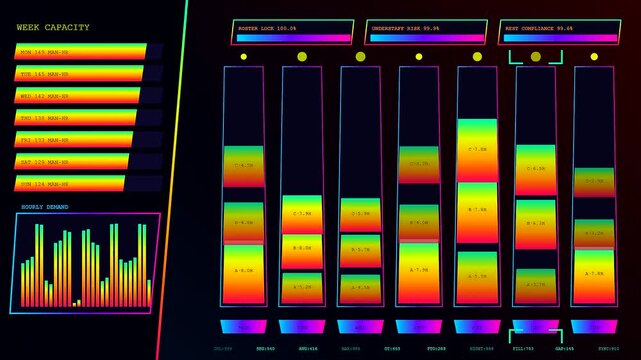
Task: Select Tuesday's shift C block
Action: tap(302, 214)
